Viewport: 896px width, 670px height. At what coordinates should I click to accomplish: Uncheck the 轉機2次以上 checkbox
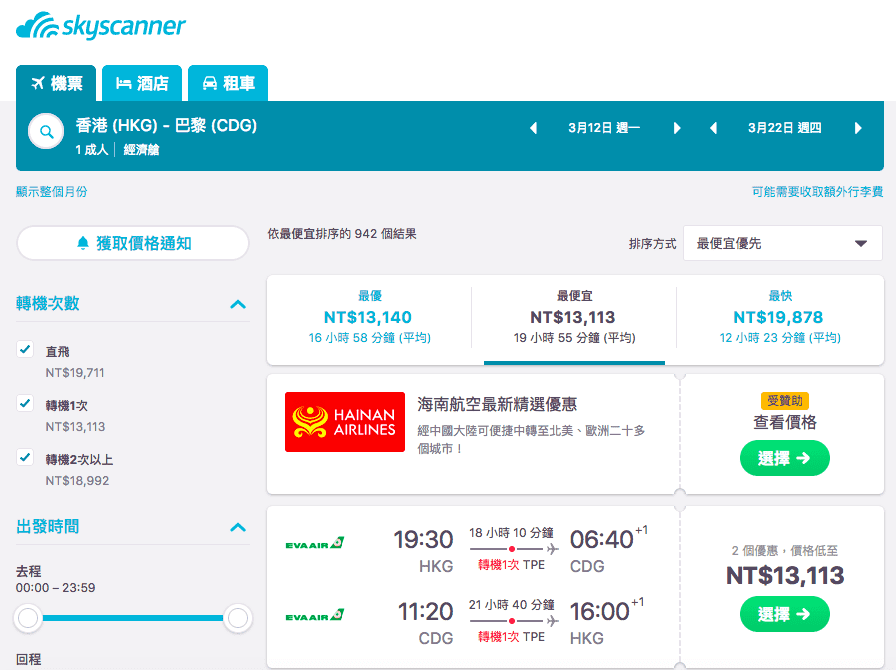25,457
